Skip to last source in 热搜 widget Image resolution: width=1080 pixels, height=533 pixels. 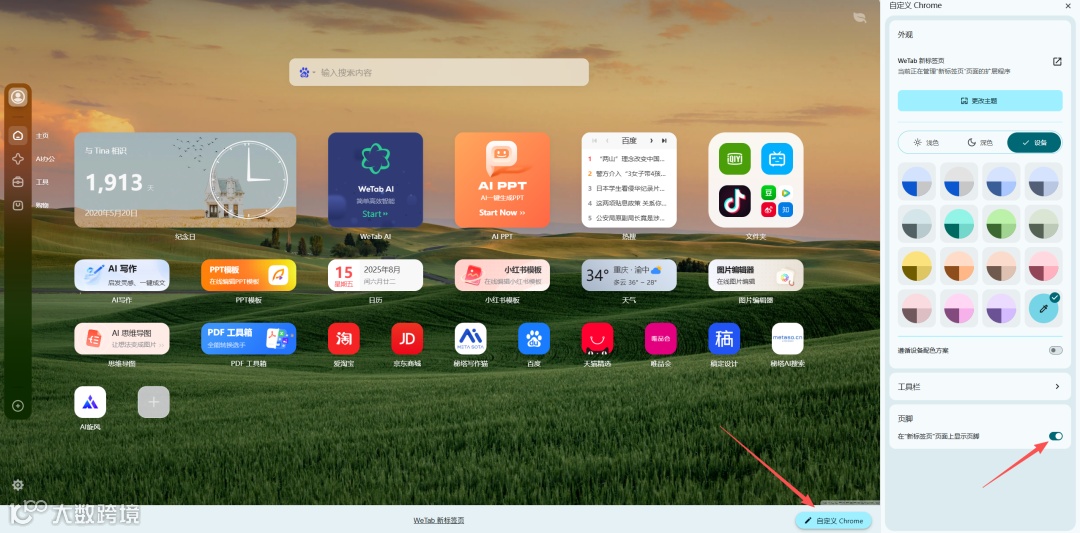pos(664,140)
